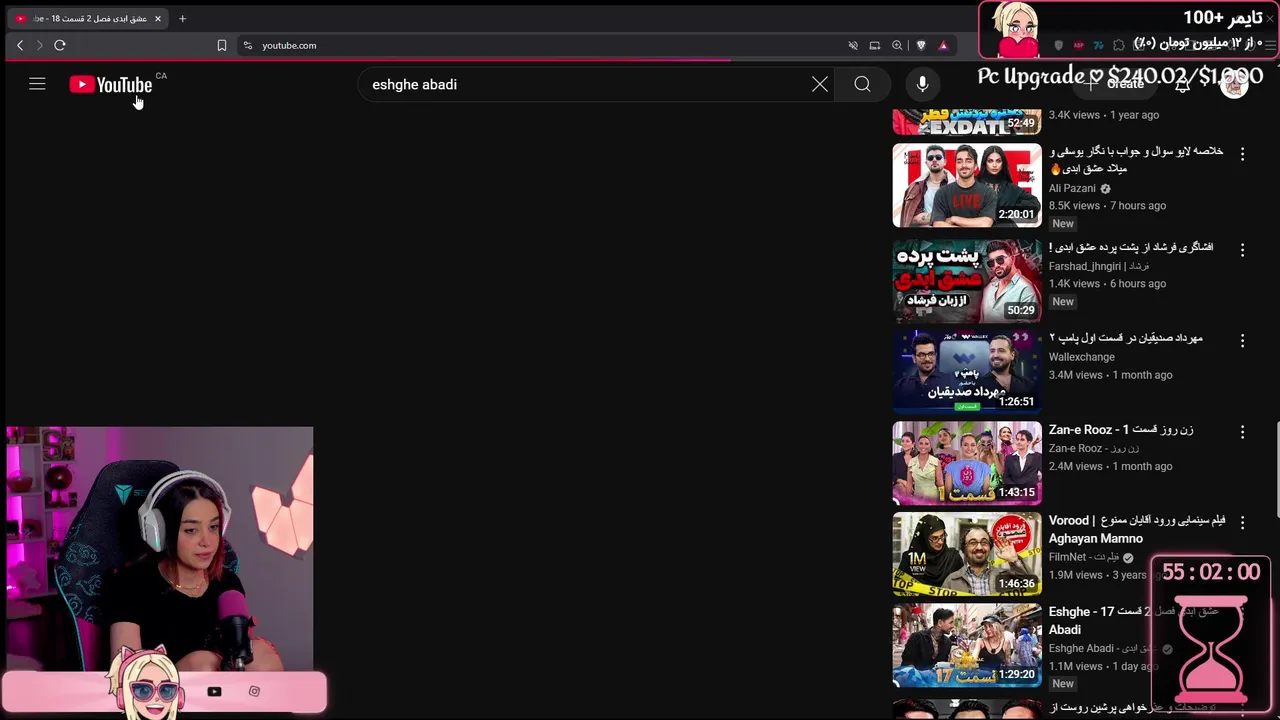Open a new browser tab

click(182, 18)
